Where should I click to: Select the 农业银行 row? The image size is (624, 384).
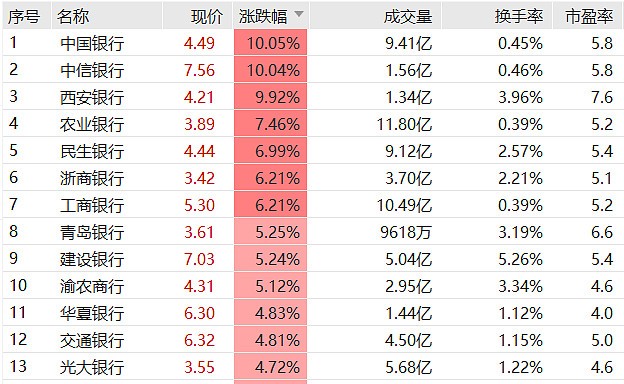(x=313, y=124)
